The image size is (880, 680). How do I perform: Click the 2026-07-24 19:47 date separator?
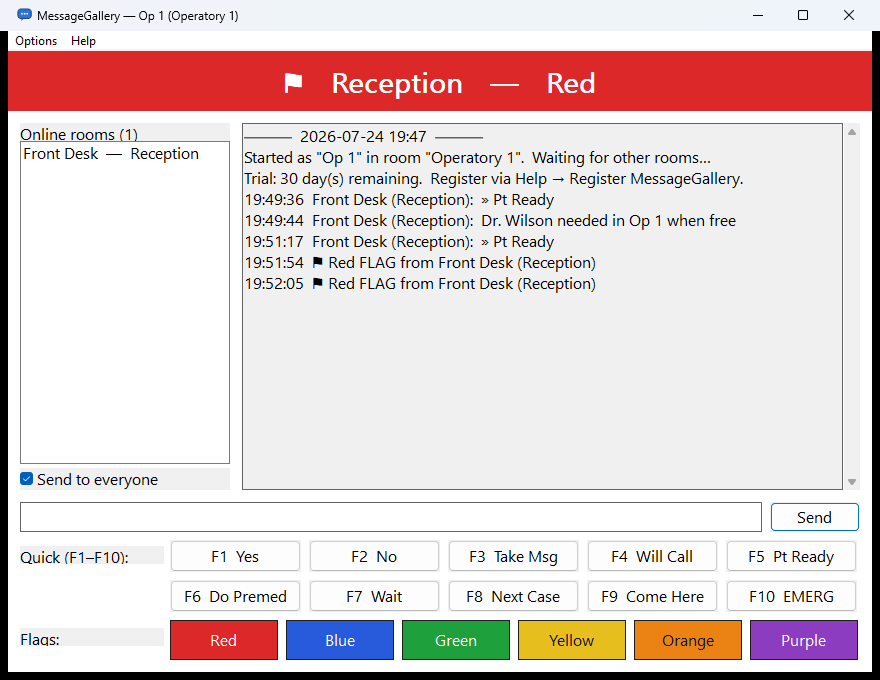(x=363, y=136)
